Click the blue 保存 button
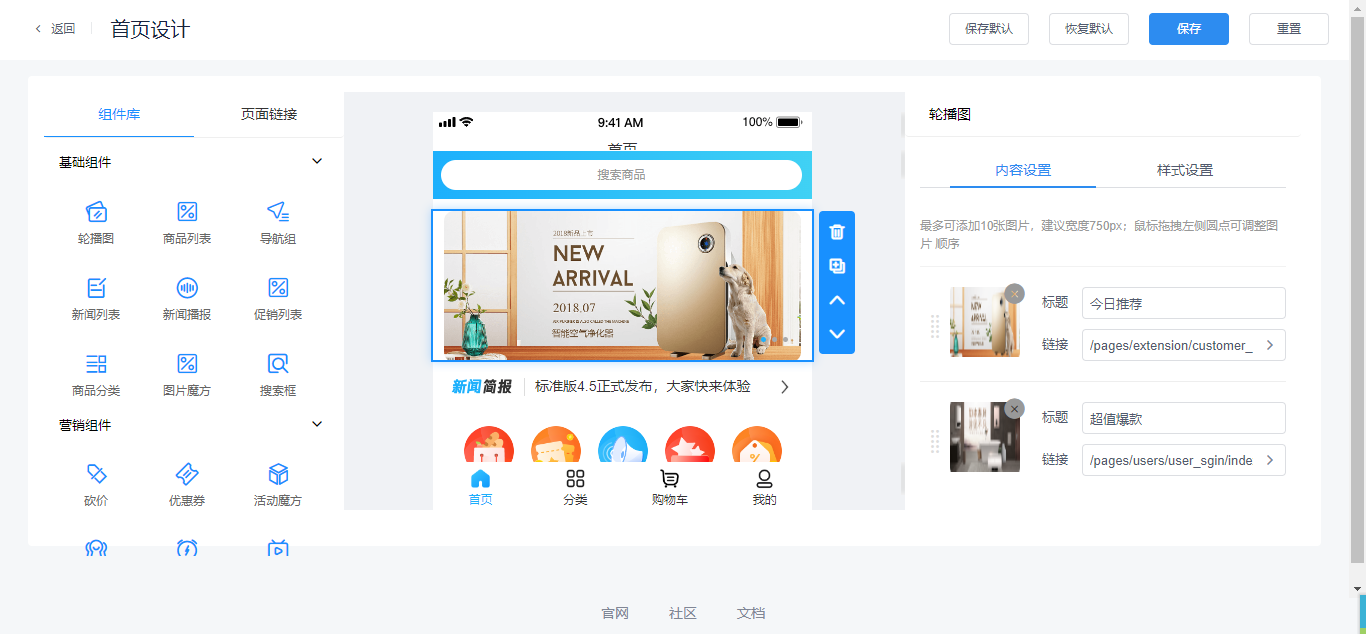Viewport: 1366px width, 634px height. click(1188, 29)
